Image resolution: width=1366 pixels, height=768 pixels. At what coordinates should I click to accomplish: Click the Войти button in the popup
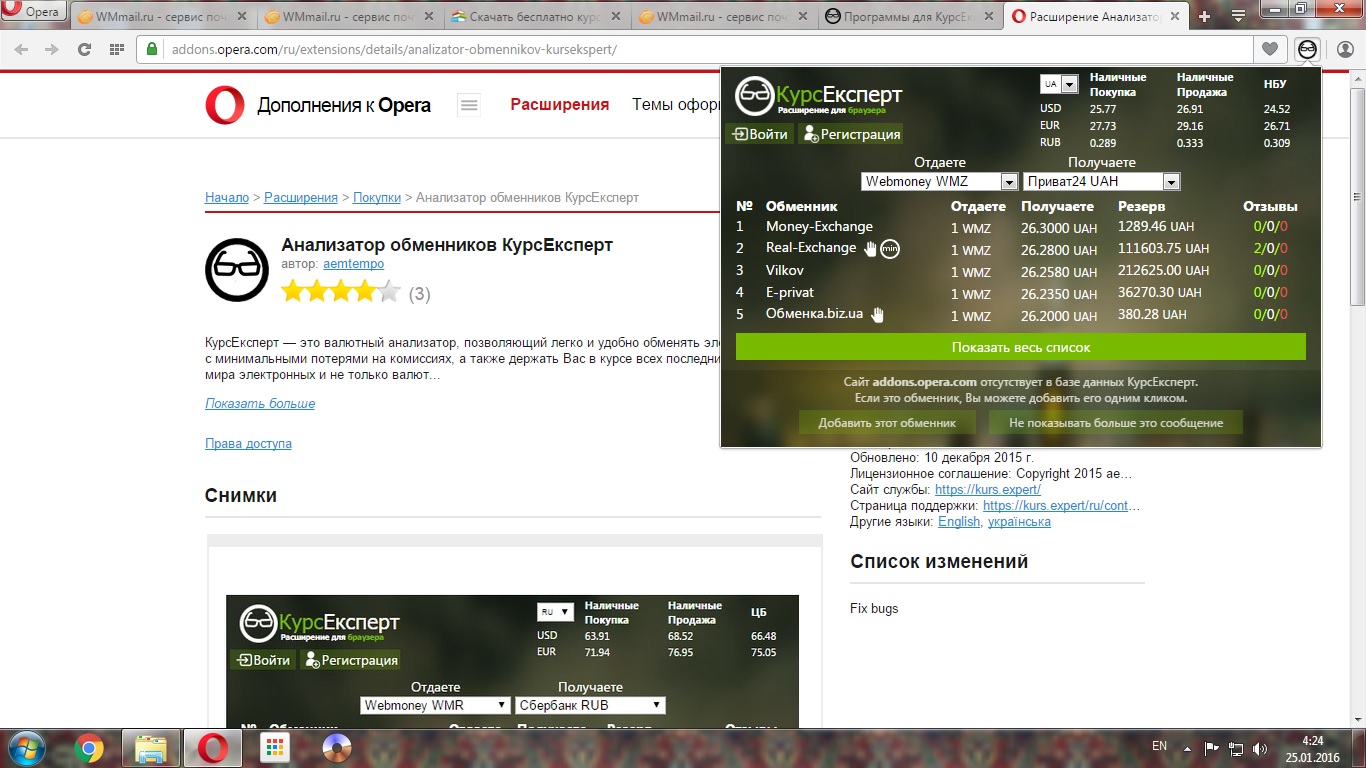[x=760, y=134]
